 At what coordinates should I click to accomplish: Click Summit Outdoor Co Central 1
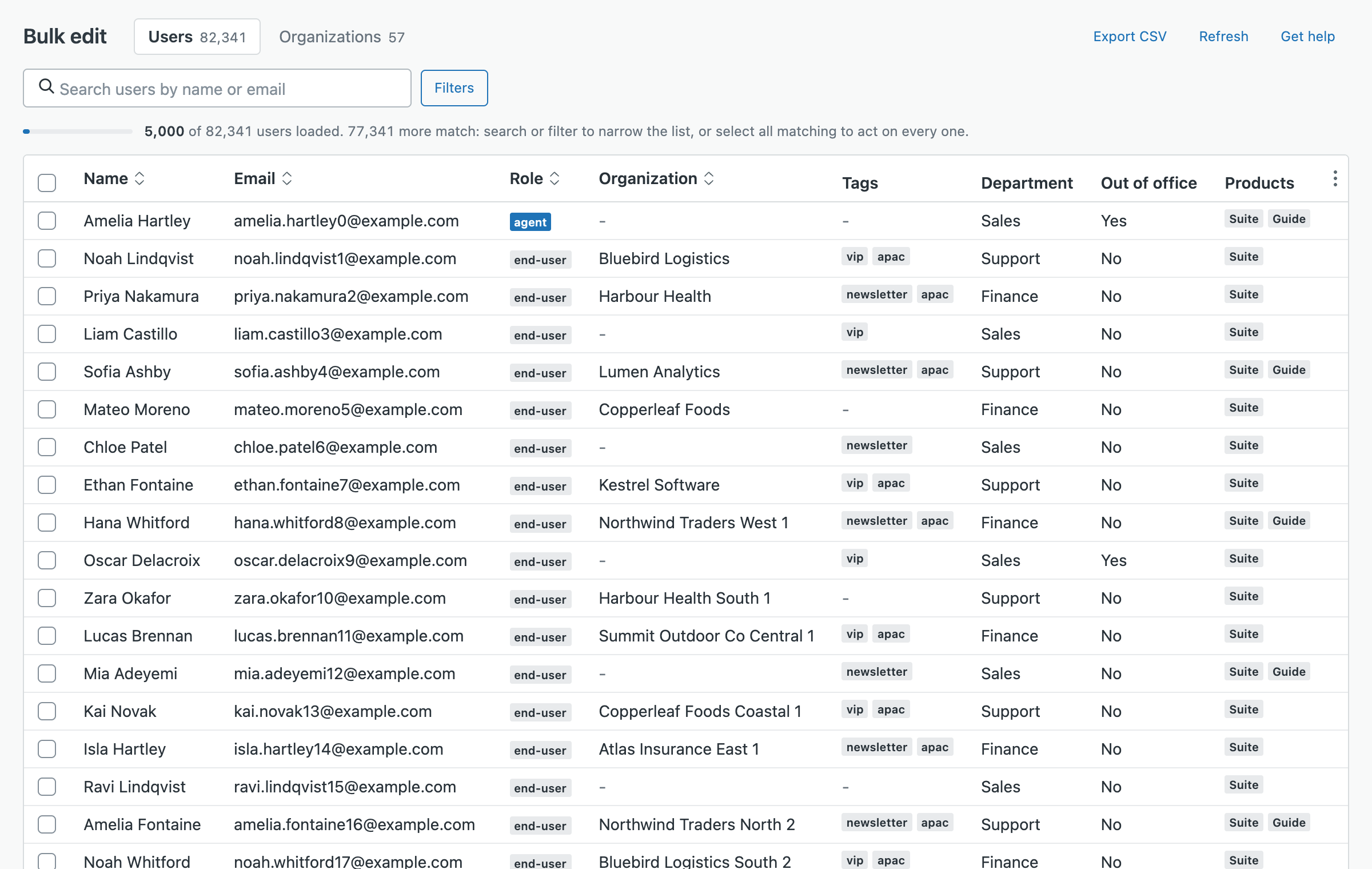(x=707, y=636)
